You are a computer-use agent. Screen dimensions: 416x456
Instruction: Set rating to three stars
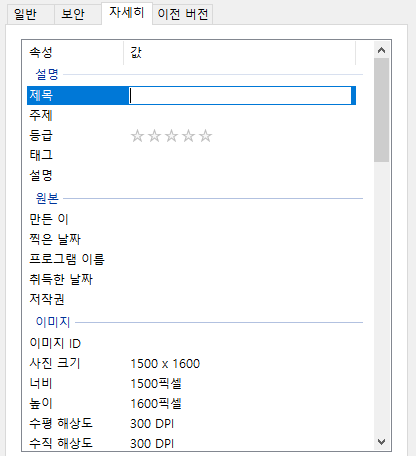pos(171,136)
